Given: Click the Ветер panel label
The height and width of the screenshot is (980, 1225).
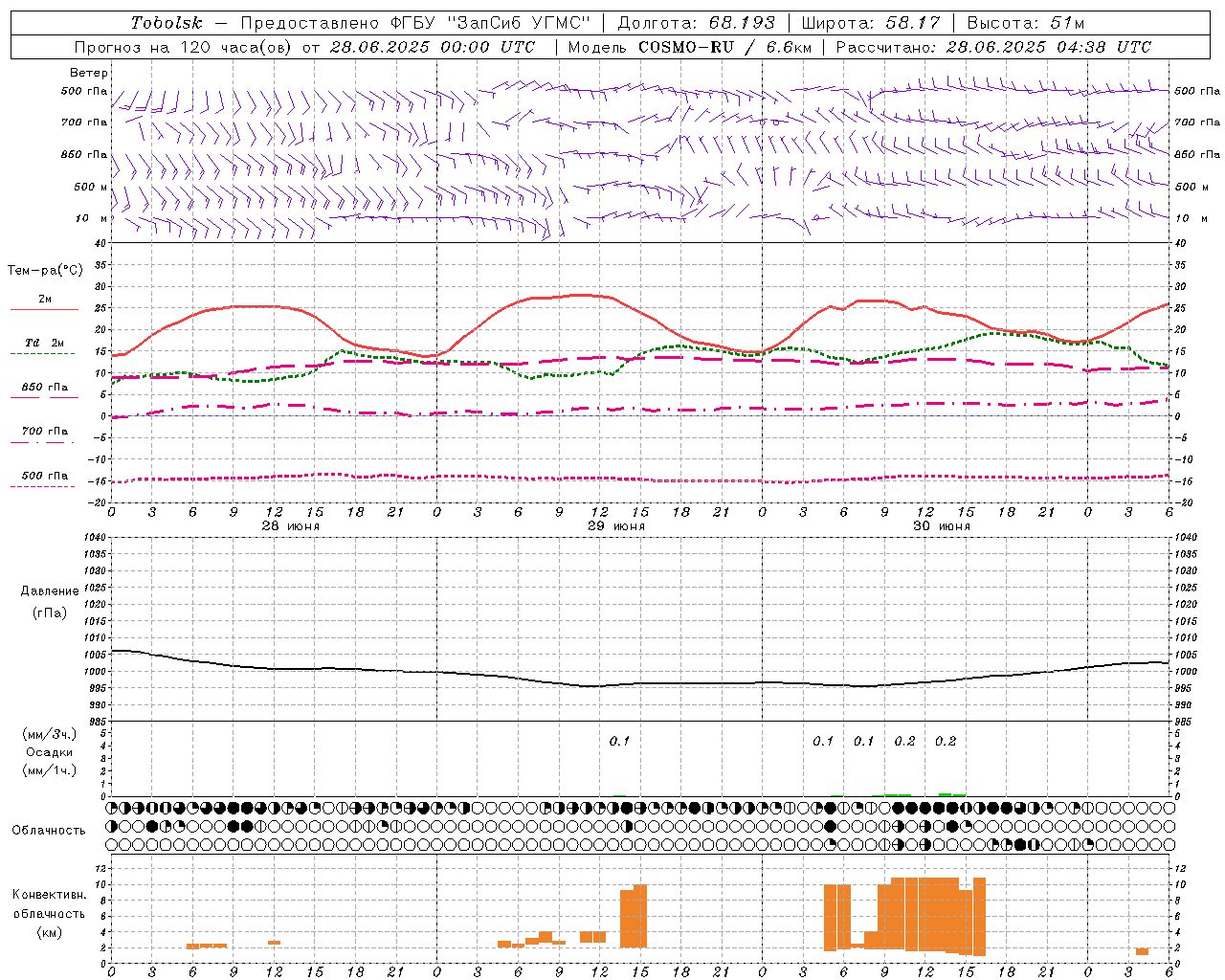Looking at the screenshot, I should [x=89, y=73].
